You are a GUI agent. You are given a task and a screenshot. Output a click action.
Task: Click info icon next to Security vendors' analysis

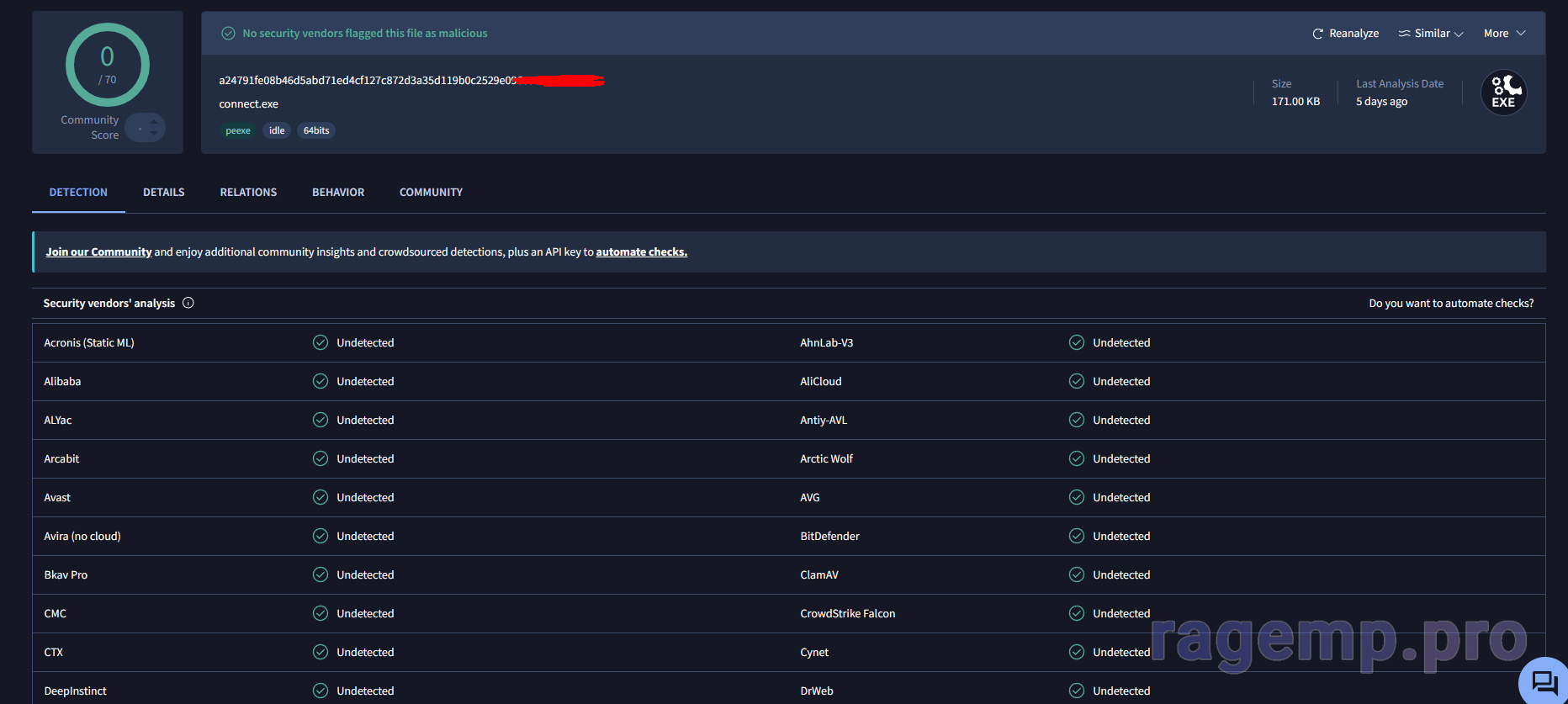point(188,303)
